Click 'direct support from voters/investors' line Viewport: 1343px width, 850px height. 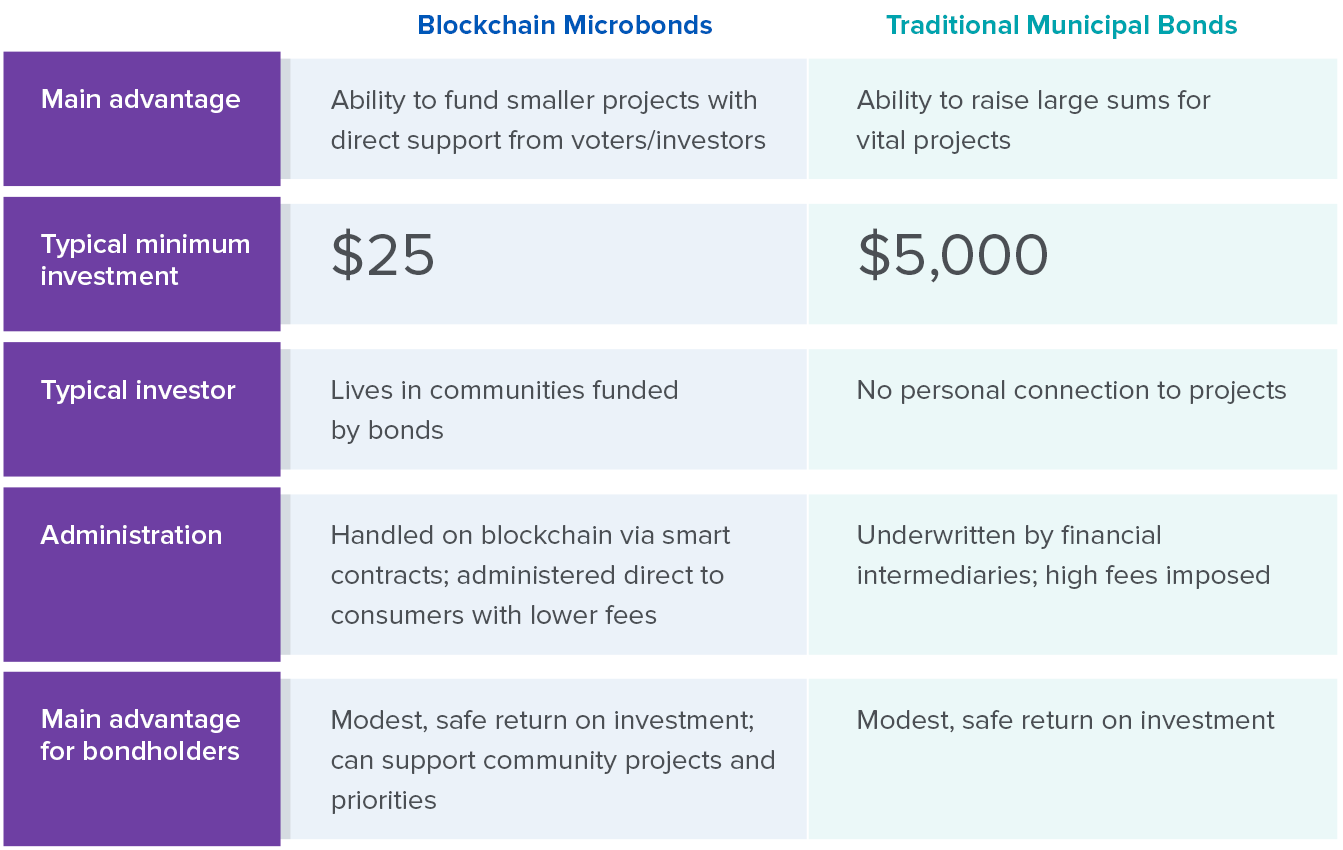tap(548, 140)
